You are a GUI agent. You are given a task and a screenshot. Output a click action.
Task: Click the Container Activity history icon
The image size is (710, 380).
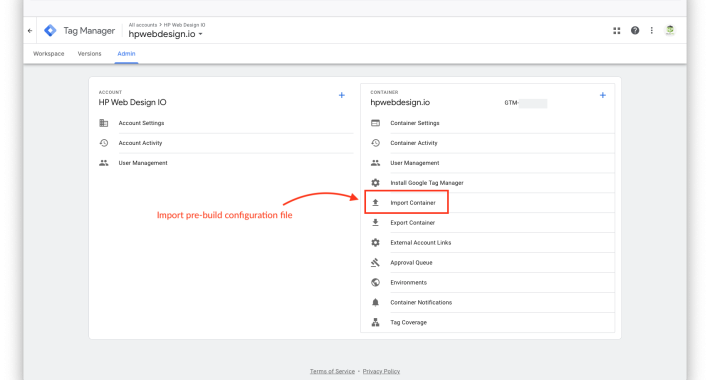coord(375,143)
